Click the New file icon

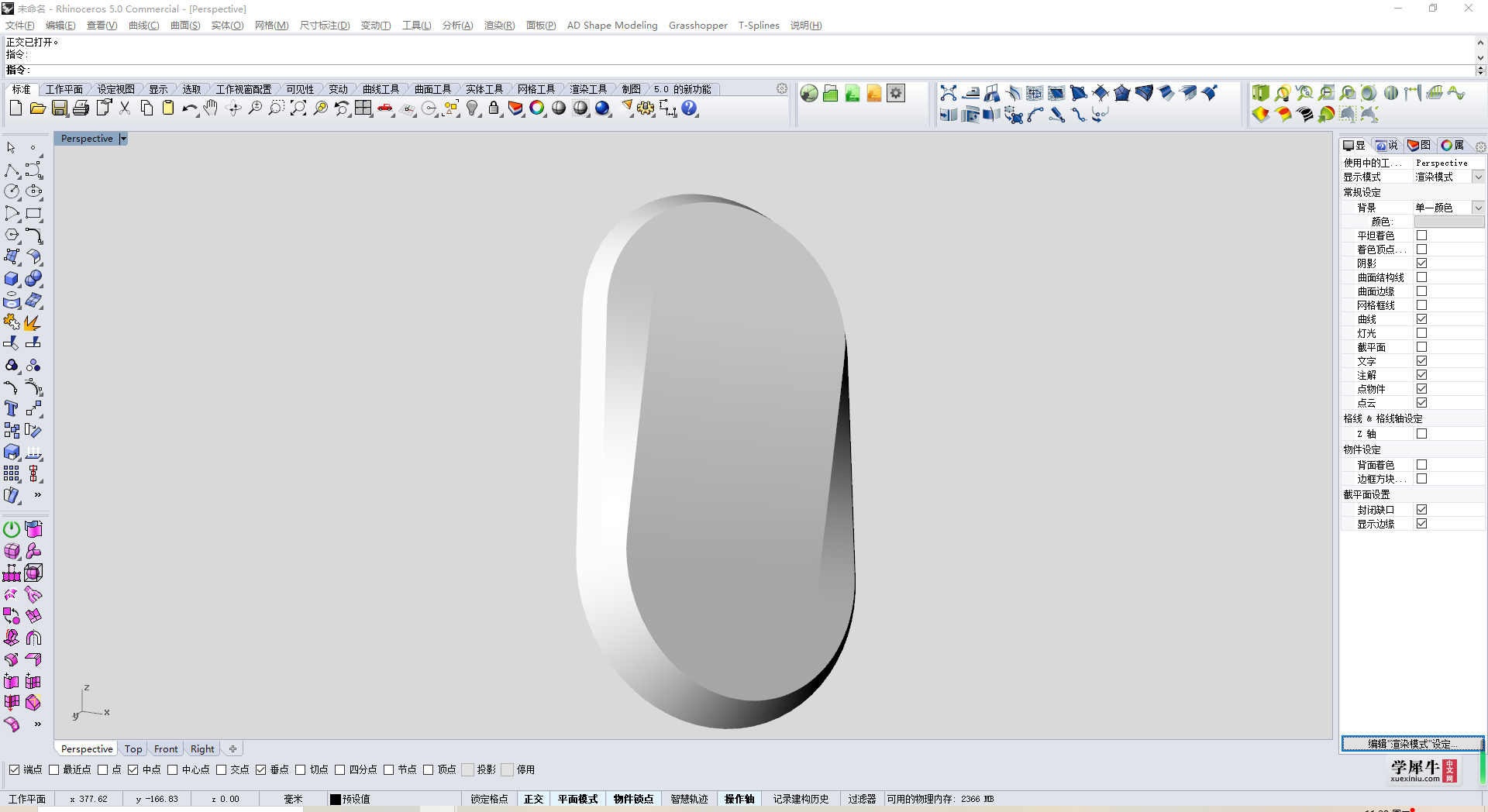pyautogui.click(x=15, y=108)
